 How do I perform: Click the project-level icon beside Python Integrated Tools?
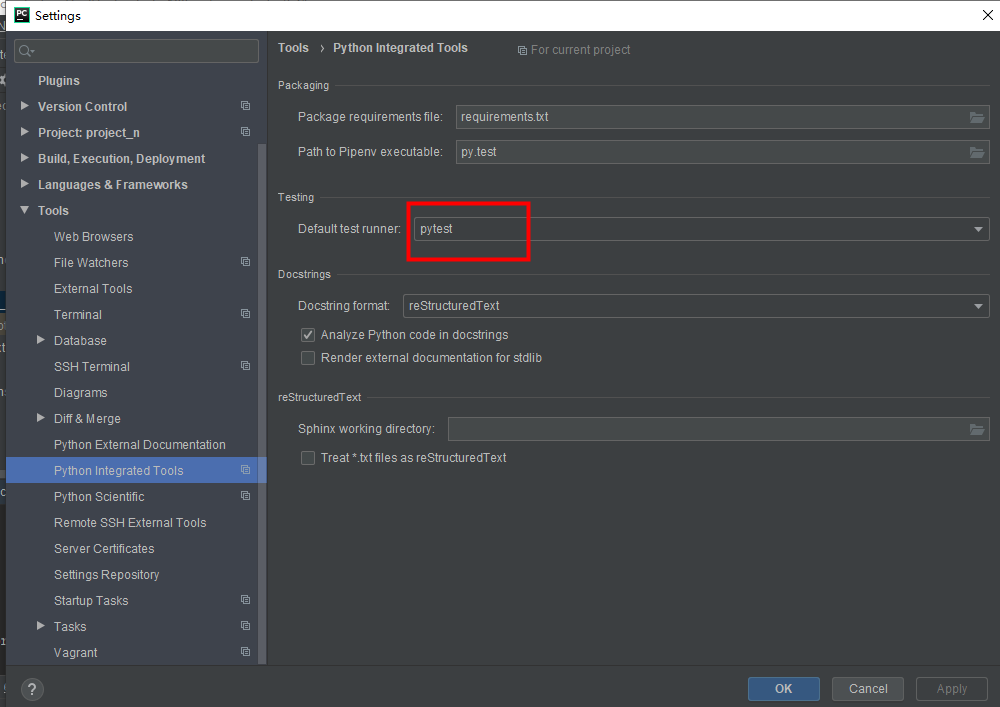[246, 470]
